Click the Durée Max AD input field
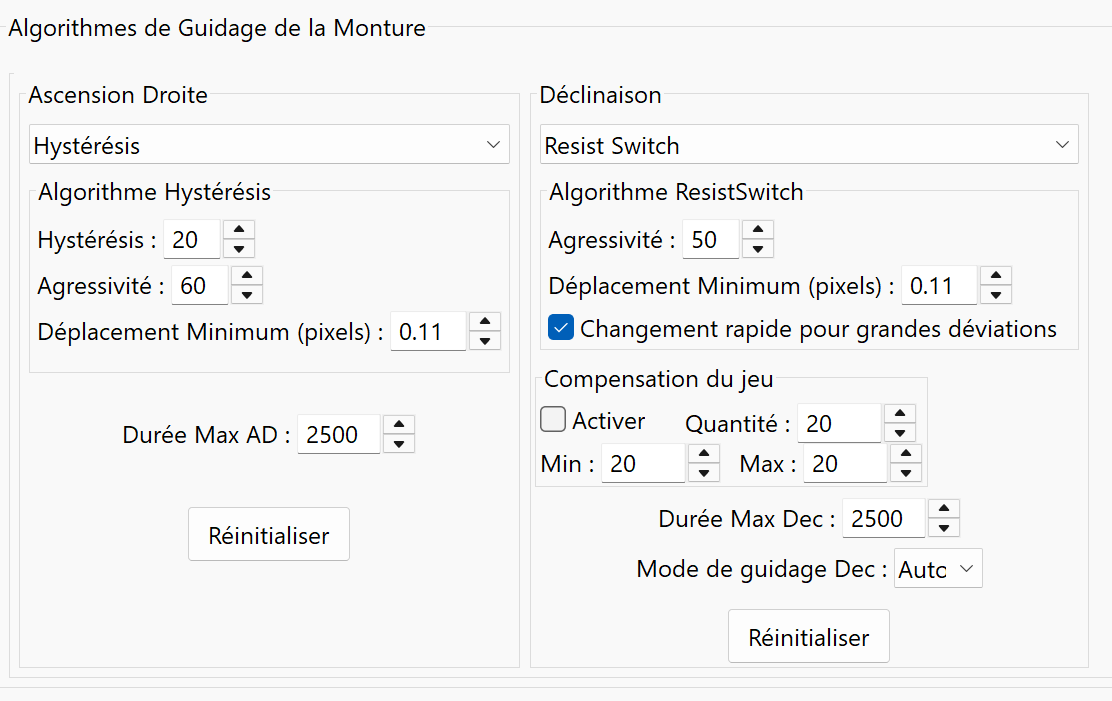 [x=339, y=435]
